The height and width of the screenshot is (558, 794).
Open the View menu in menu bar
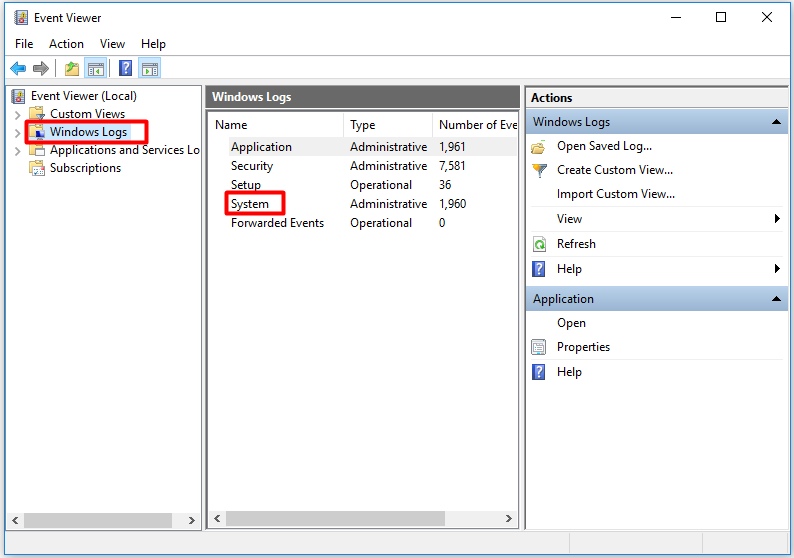[112, 44]
